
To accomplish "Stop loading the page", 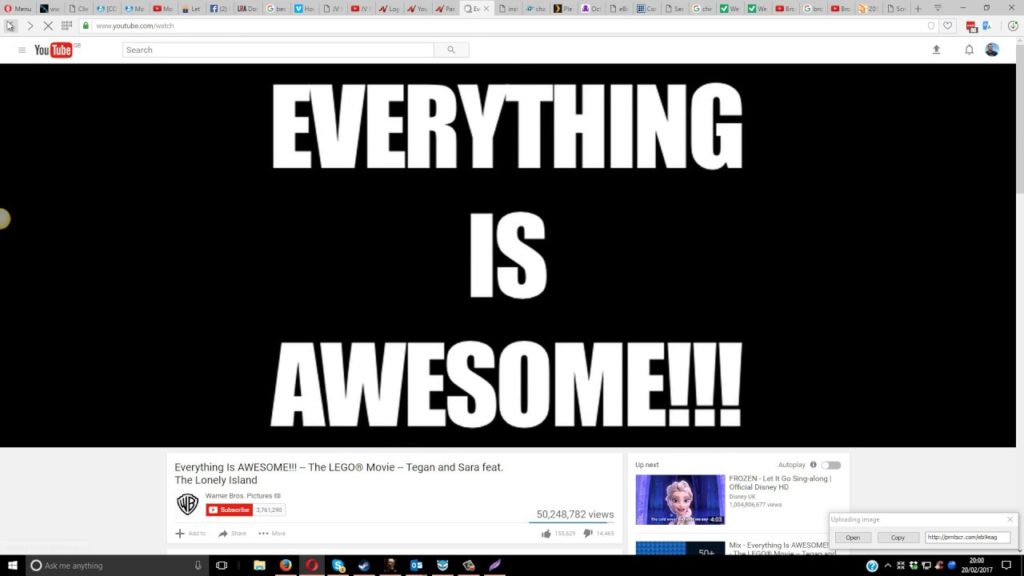I will (48, 25).
